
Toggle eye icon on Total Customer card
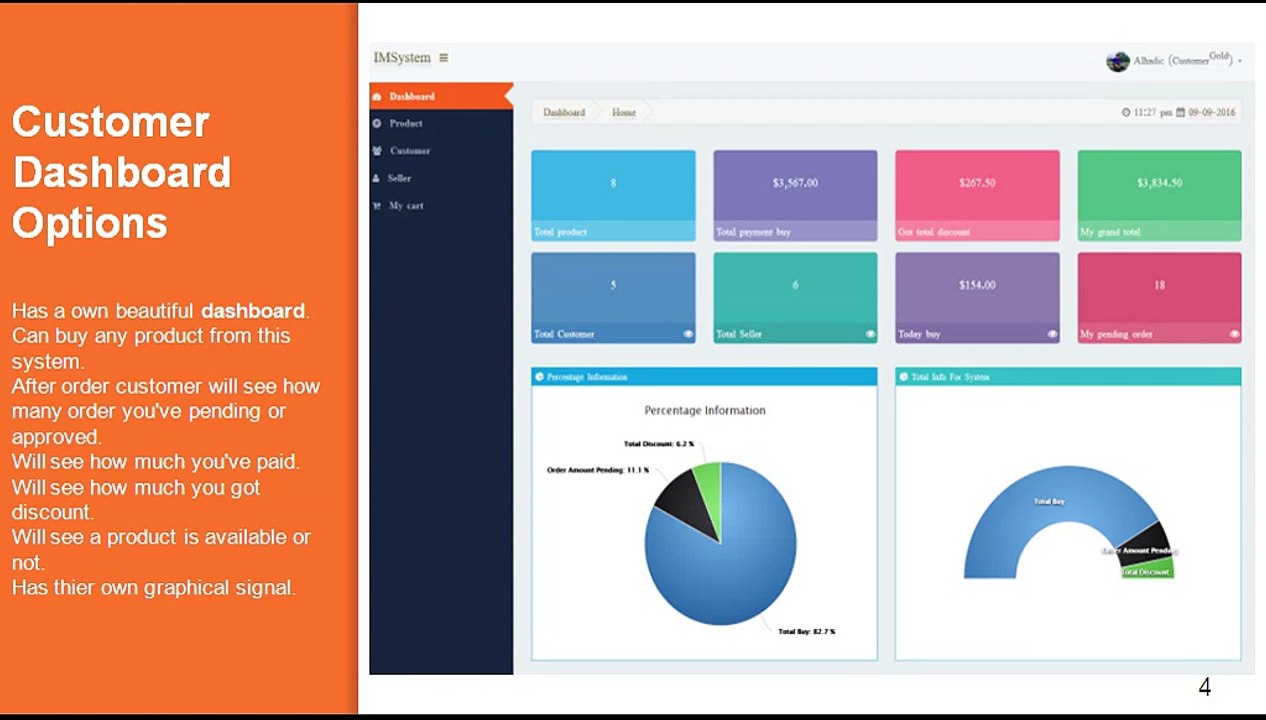pos(688,334)
